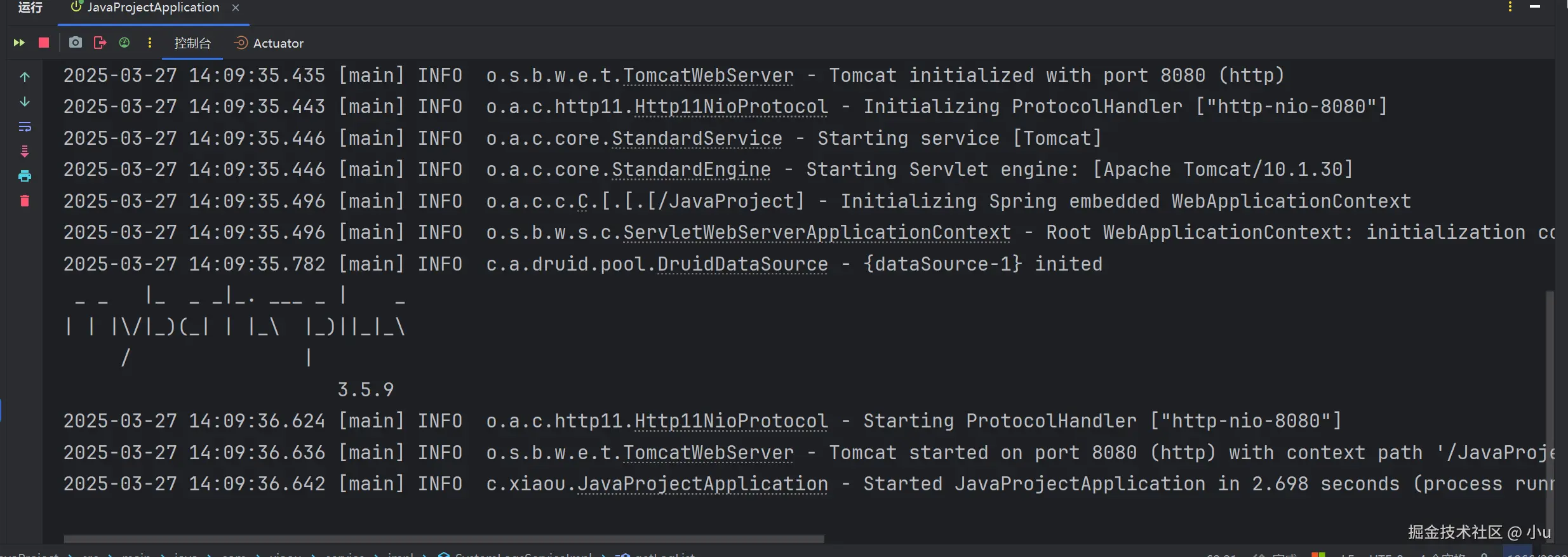
Task: Open the Actuator tab
Action: pyautogui.click(x=269, y=43)
